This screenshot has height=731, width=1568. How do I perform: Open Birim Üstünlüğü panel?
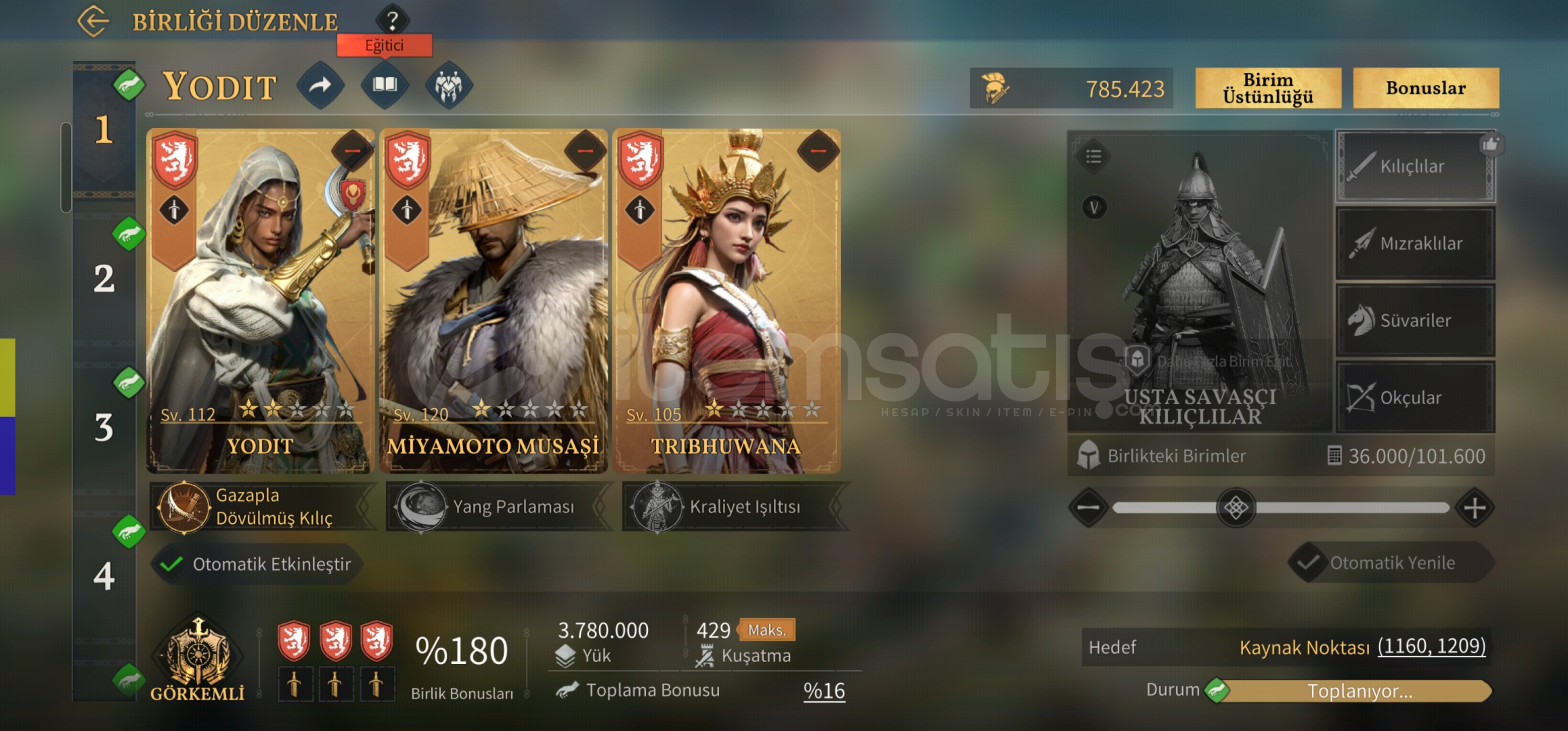click(1268, 88)
